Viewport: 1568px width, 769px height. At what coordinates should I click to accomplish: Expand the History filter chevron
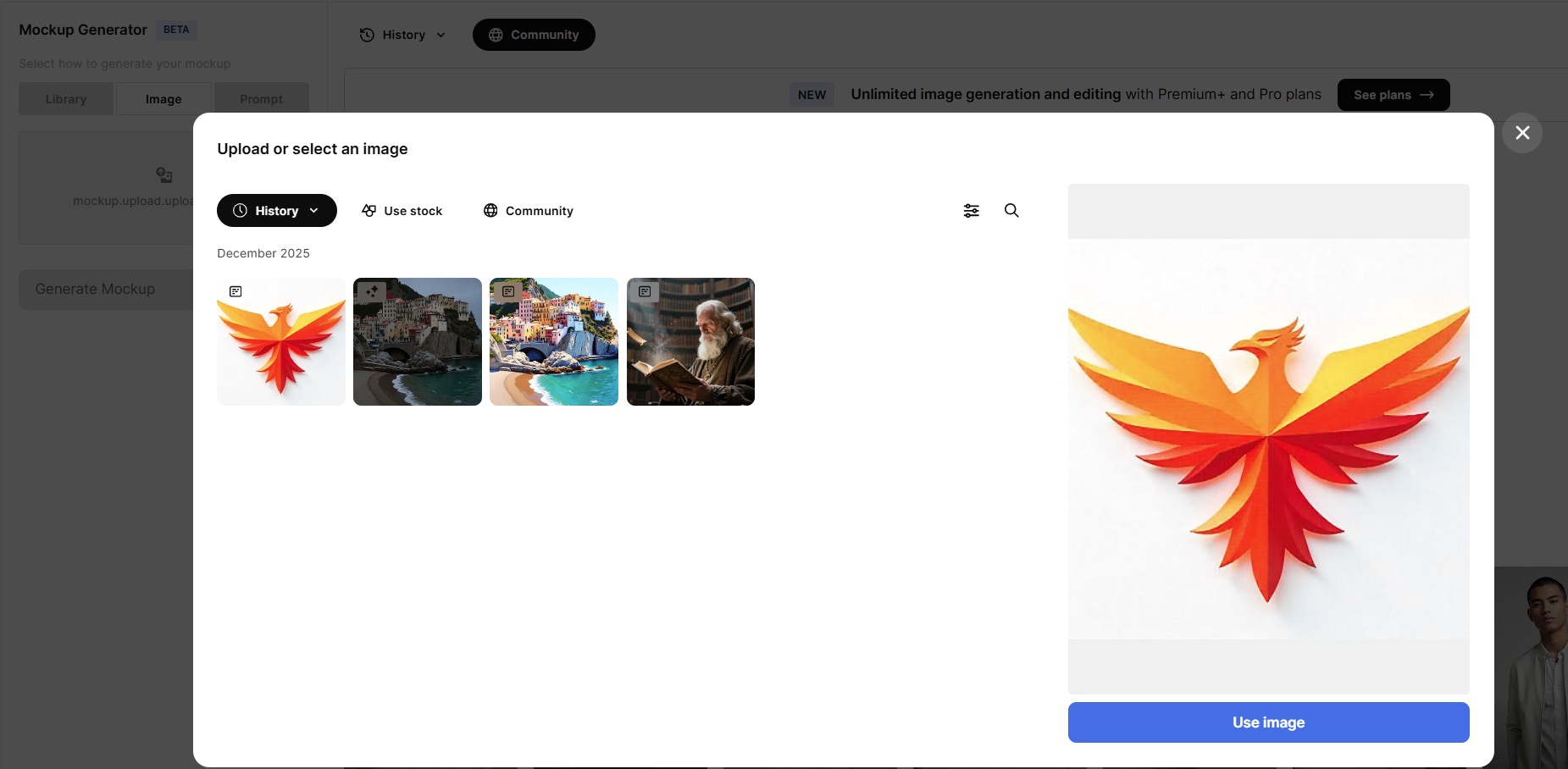313,210
